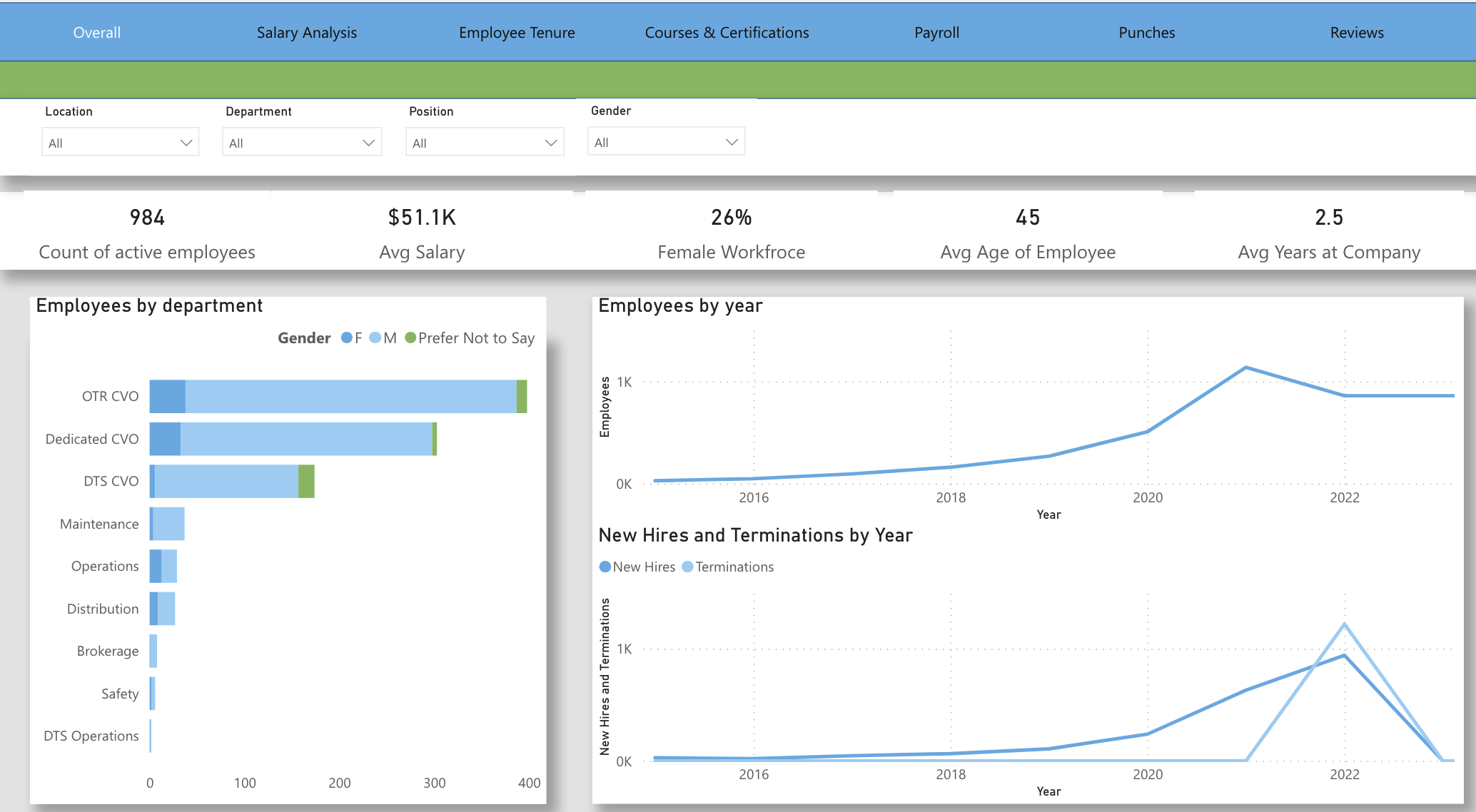This screenshot has width=1476, height=812.
Task: Click the F gender legend marker
Action: tap(347, 338)
